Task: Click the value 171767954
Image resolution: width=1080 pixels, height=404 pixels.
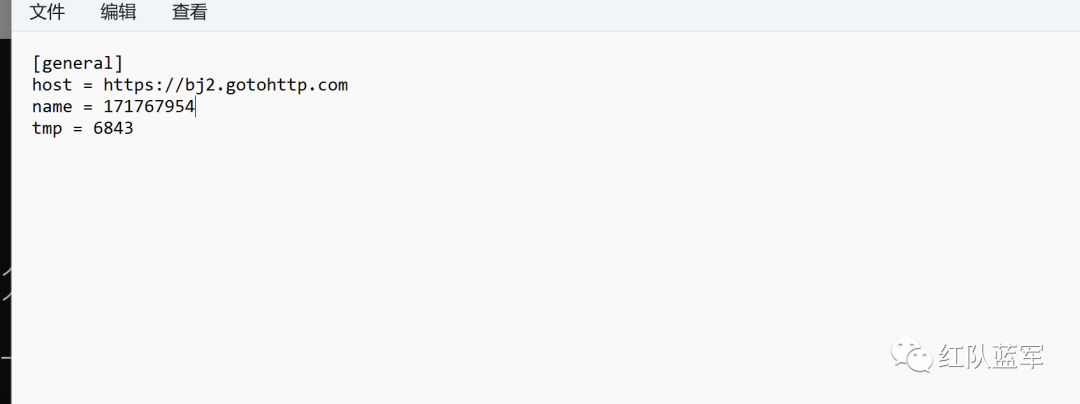Action: tap(149, 107)
